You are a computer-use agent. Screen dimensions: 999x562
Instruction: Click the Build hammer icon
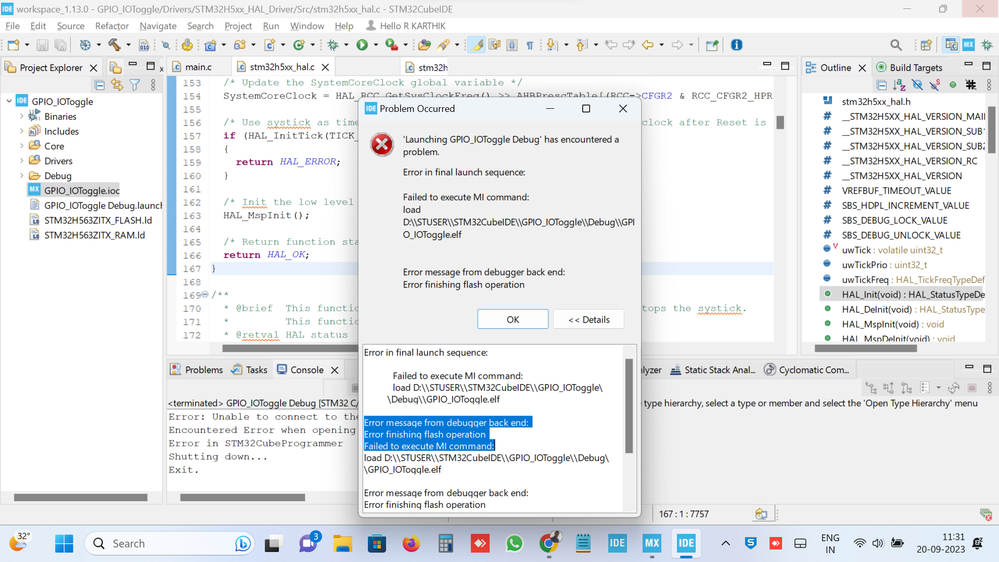pos(112,45)
